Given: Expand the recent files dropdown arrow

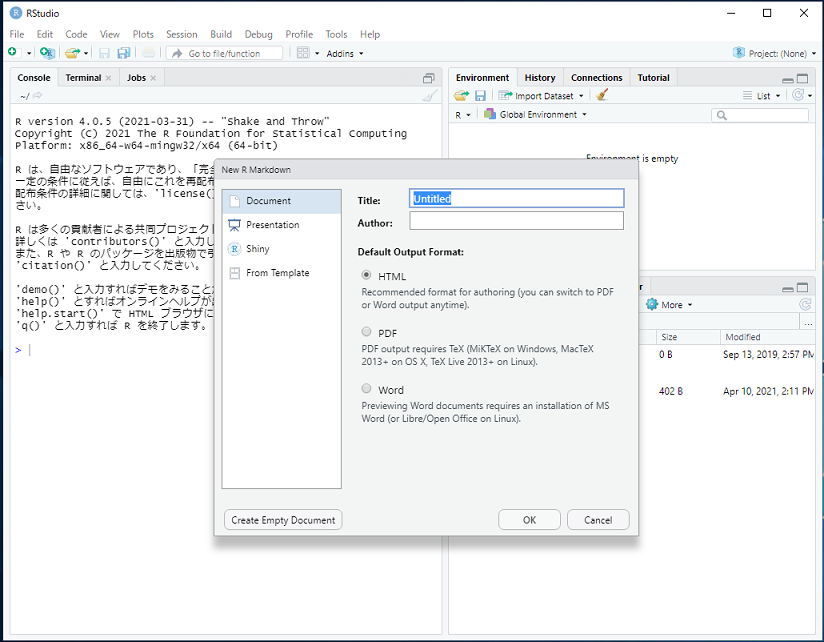Looking at the screenshot, I should click(x=86, y=53).
